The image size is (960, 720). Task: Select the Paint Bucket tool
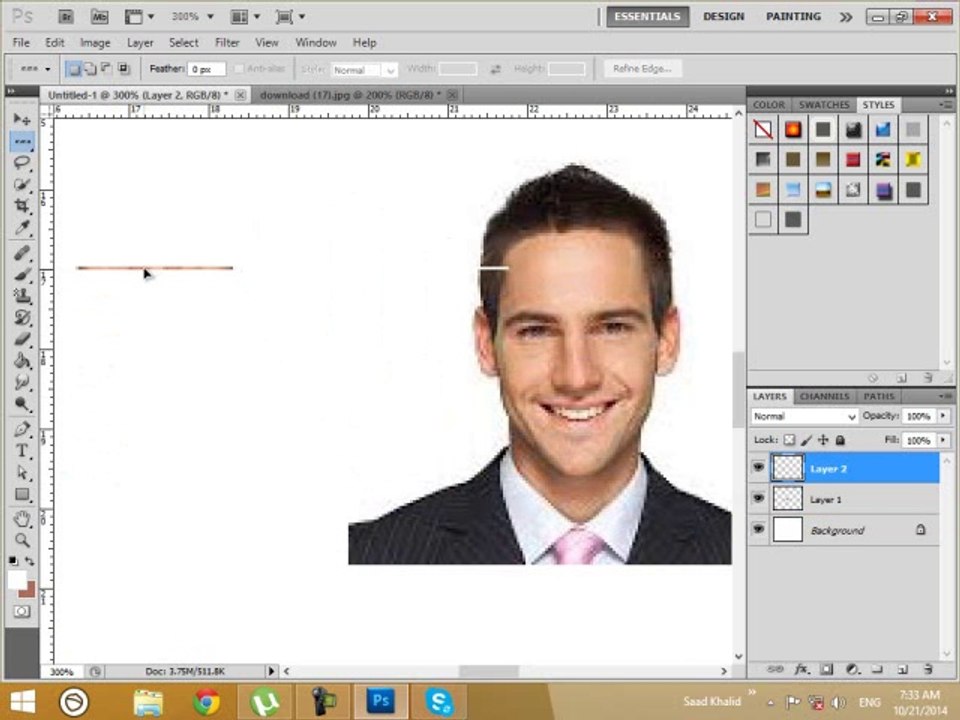pos(22,361)
